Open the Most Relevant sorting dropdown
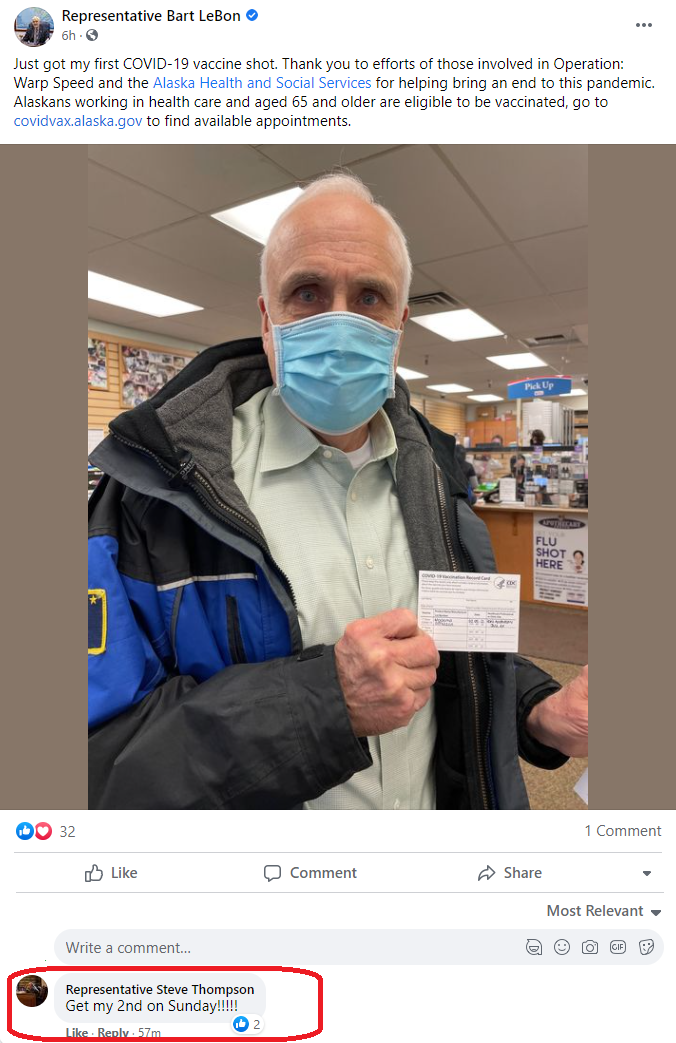676x1043 pixels. [x=603, y=911]
